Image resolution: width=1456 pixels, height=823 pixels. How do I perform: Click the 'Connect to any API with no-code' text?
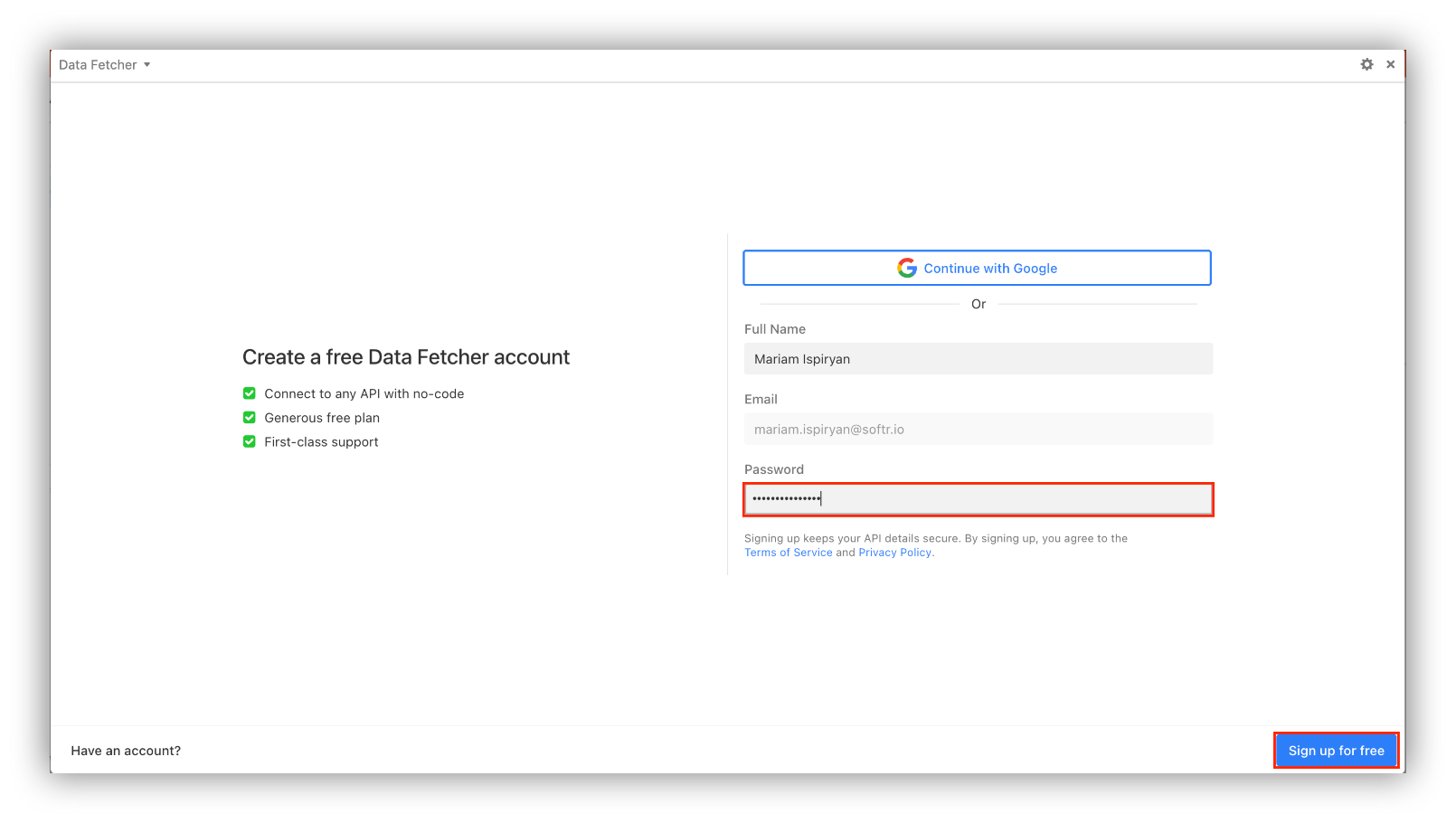coord(364,393)
